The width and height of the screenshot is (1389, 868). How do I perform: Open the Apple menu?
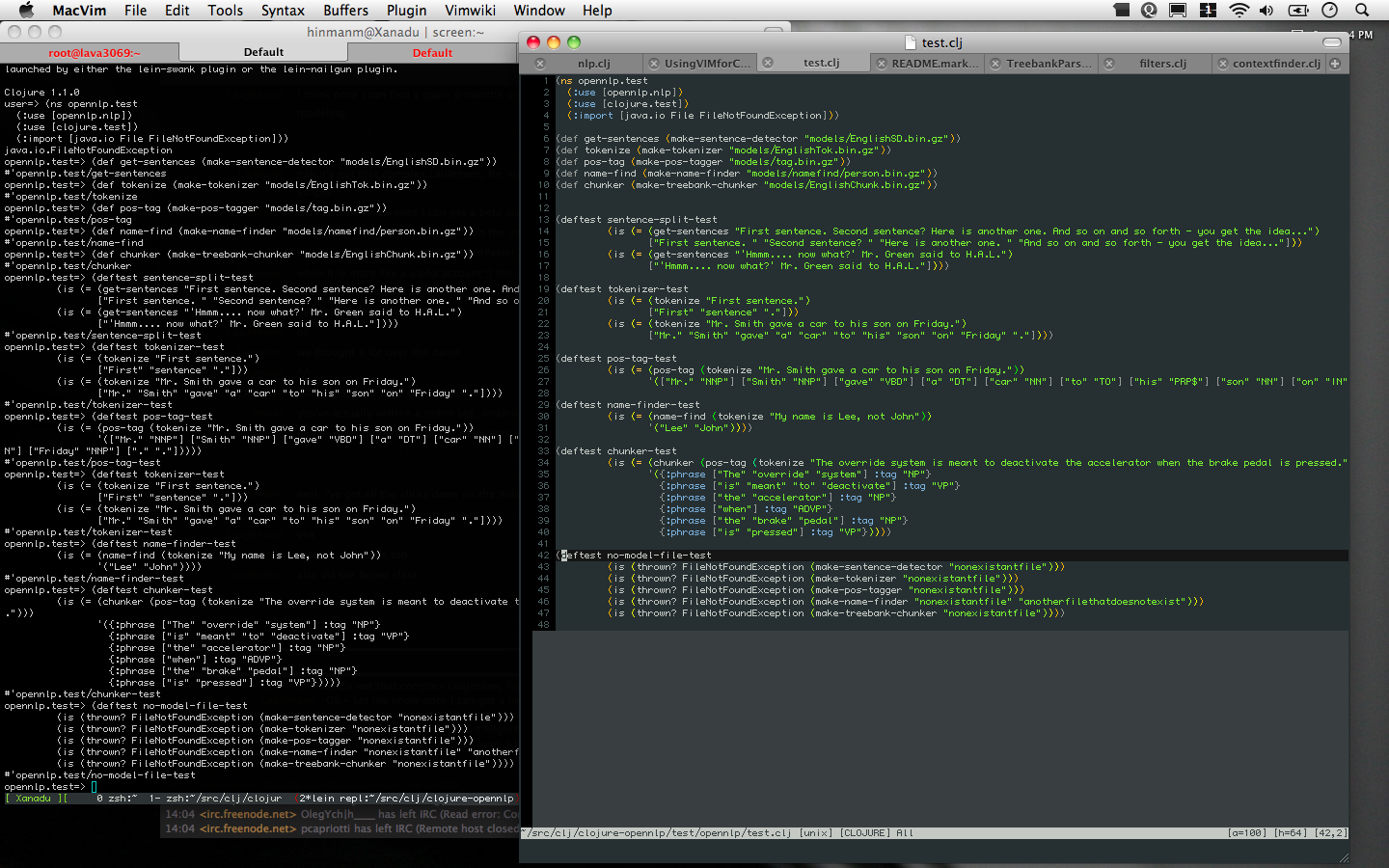click(26, 10)
